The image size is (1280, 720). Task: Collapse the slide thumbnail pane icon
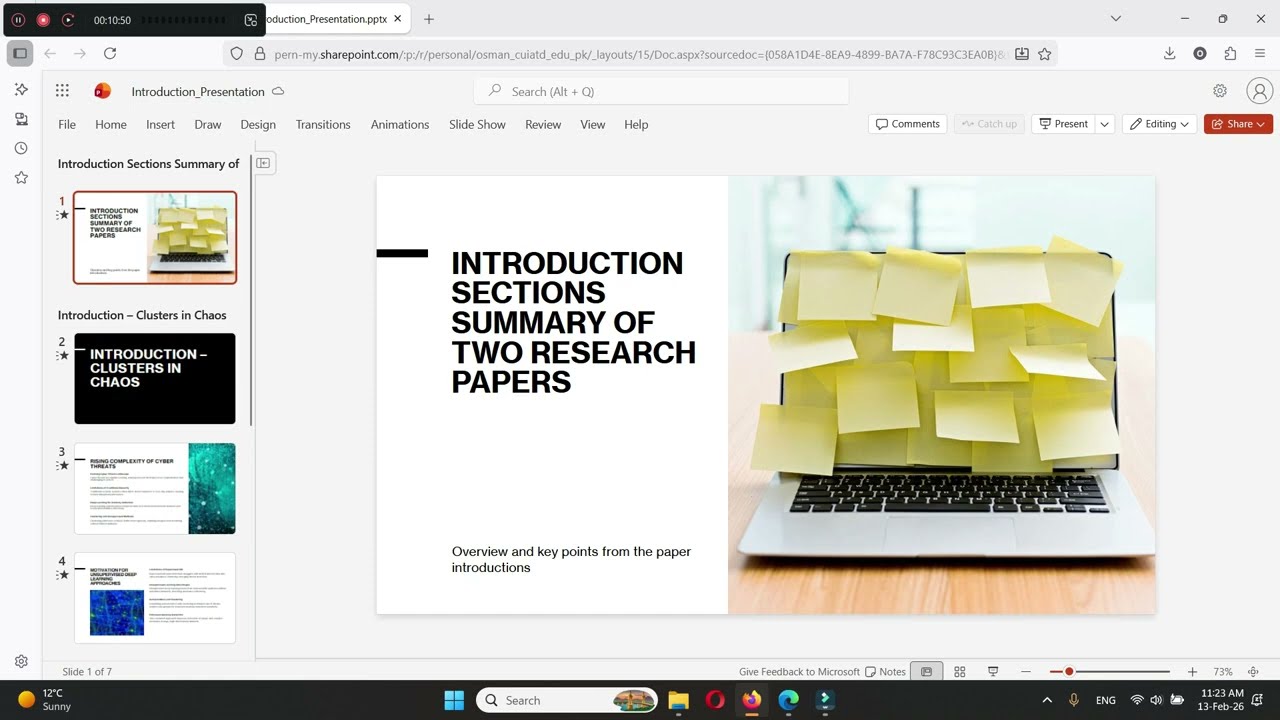pos(263,163)
